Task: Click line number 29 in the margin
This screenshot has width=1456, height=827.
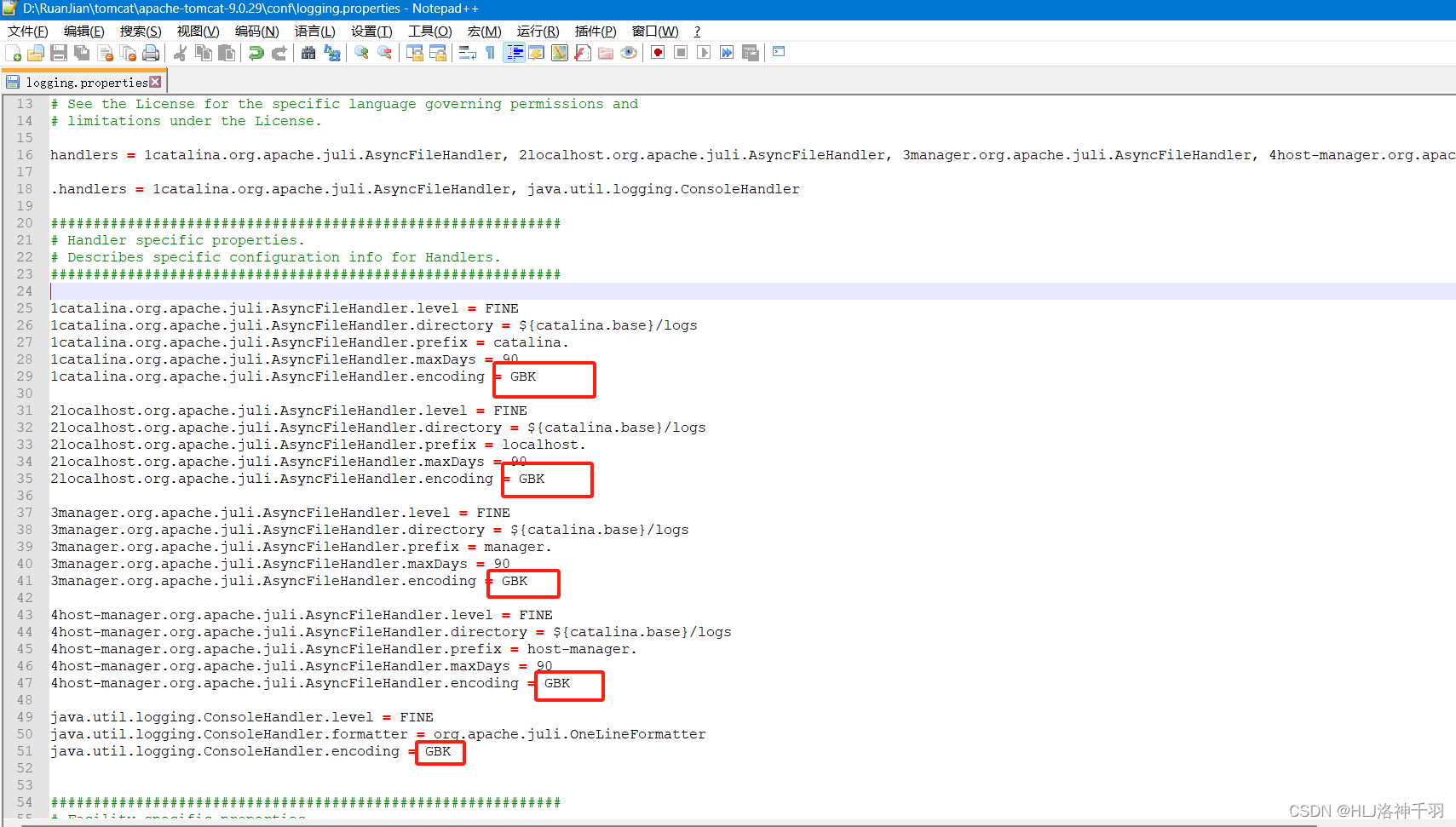Action: tap(24, 376)
